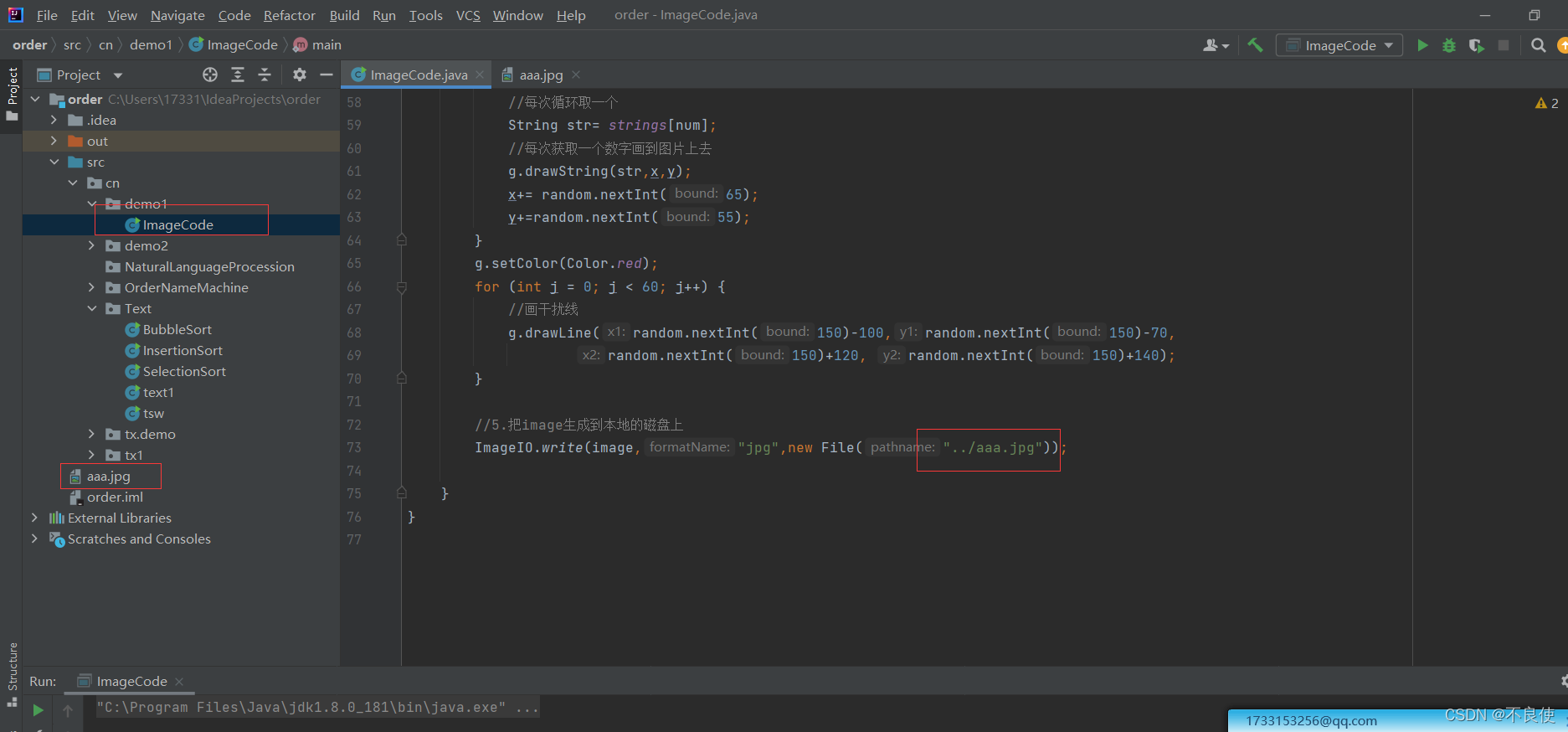Expand the .idea folder
The image size is (1568, 732).
(x=54, y=120)
